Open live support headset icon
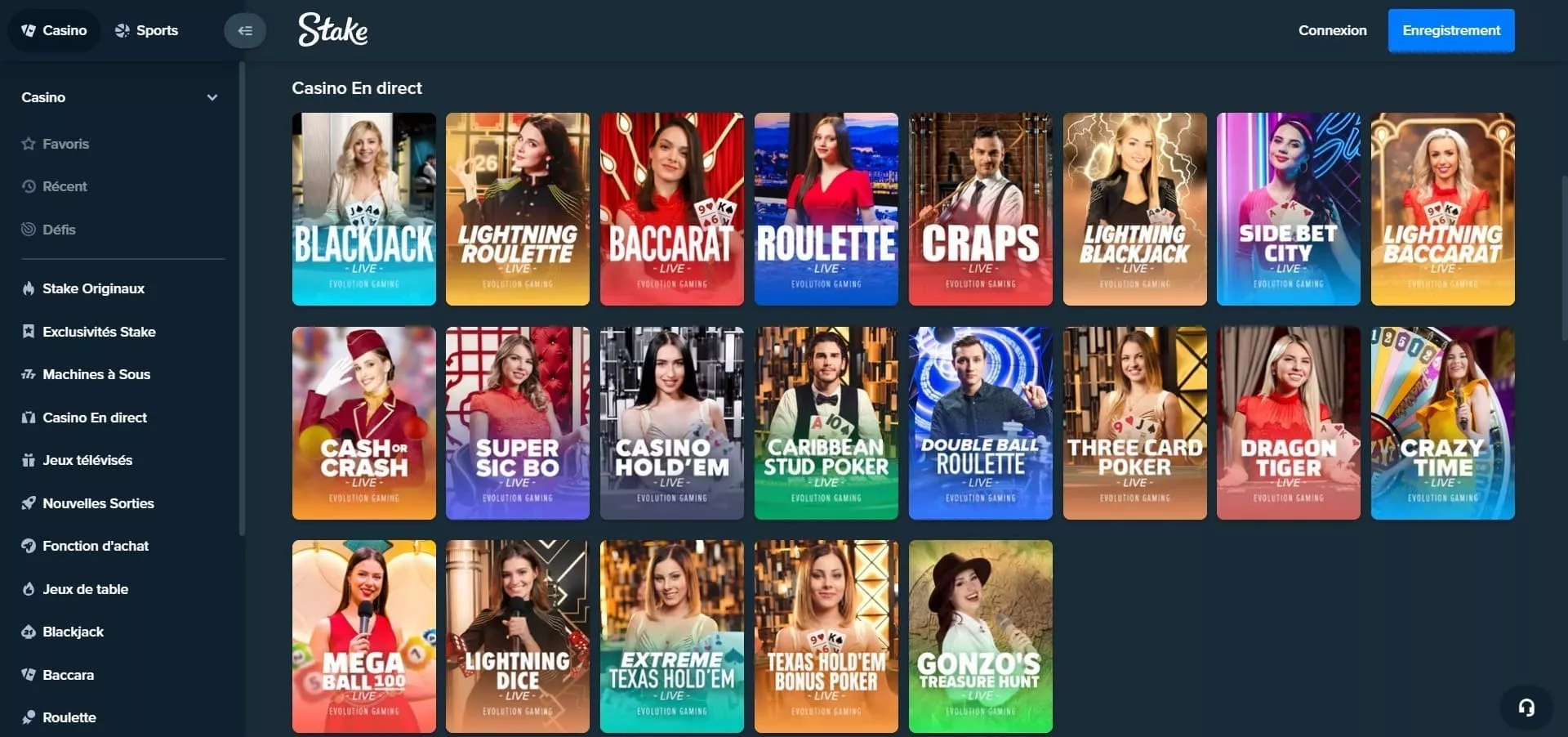Viewport: 1568px width, 737px height. click(x=1526, y=708)
